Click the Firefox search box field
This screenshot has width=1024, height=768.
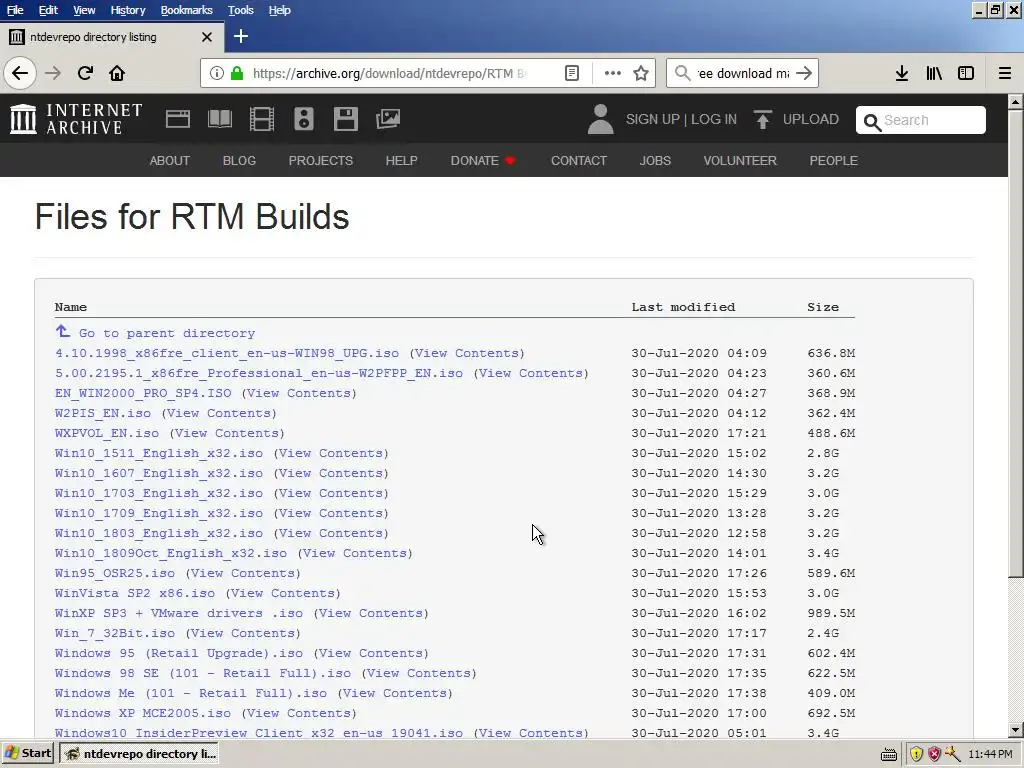pyautogui.click(x=743, y=73)
